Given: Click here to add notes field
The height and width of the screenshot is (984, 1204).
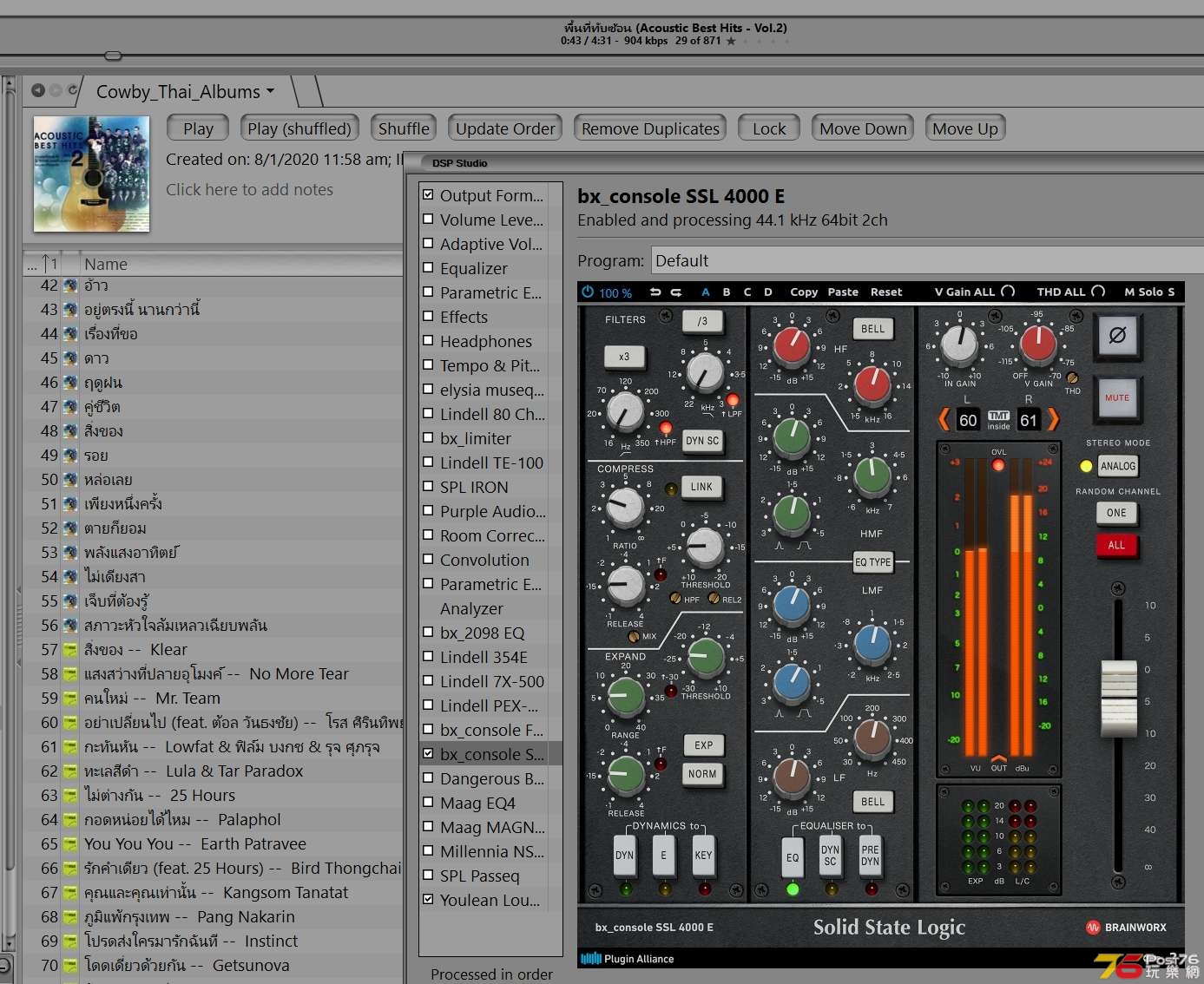Looking at the screenshot, I should click(x=249, y=189).
